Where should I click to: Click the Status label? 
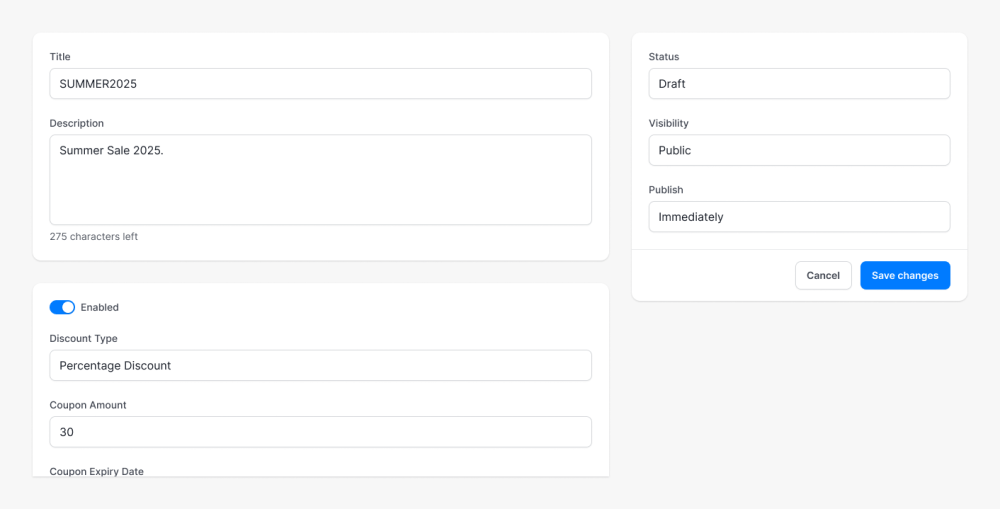point(664,57)
